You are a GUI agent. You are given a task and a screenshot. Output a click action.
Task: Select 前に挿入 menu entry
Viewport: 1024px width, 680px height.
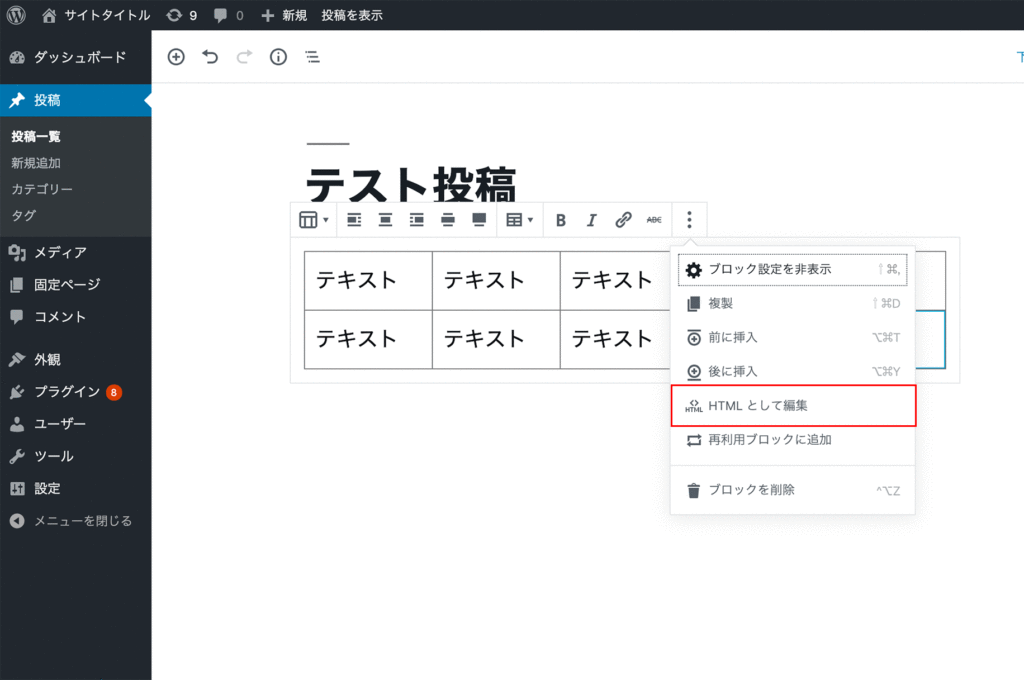tap(793, 338)
